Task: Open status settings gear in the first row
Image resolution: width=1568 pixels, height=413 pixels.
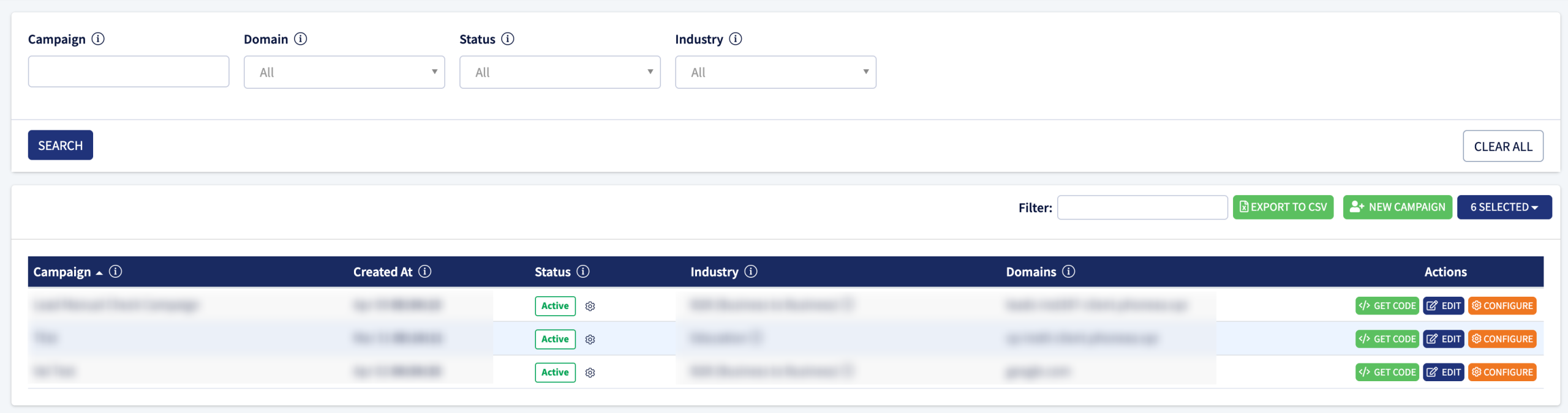Action: tap(590, 307)
